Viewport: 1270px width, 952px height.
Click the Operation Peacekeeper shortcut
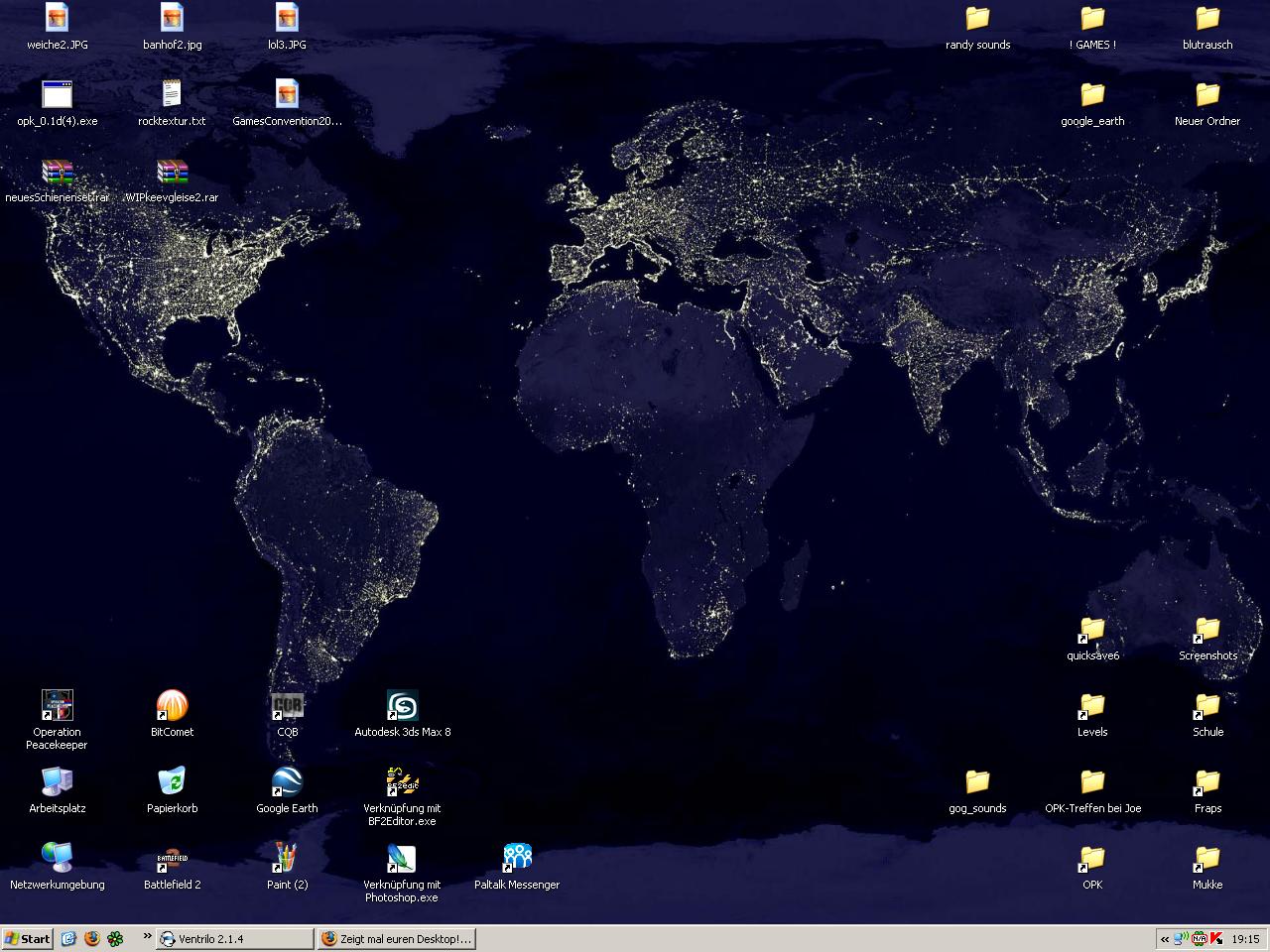click(57, 706)
